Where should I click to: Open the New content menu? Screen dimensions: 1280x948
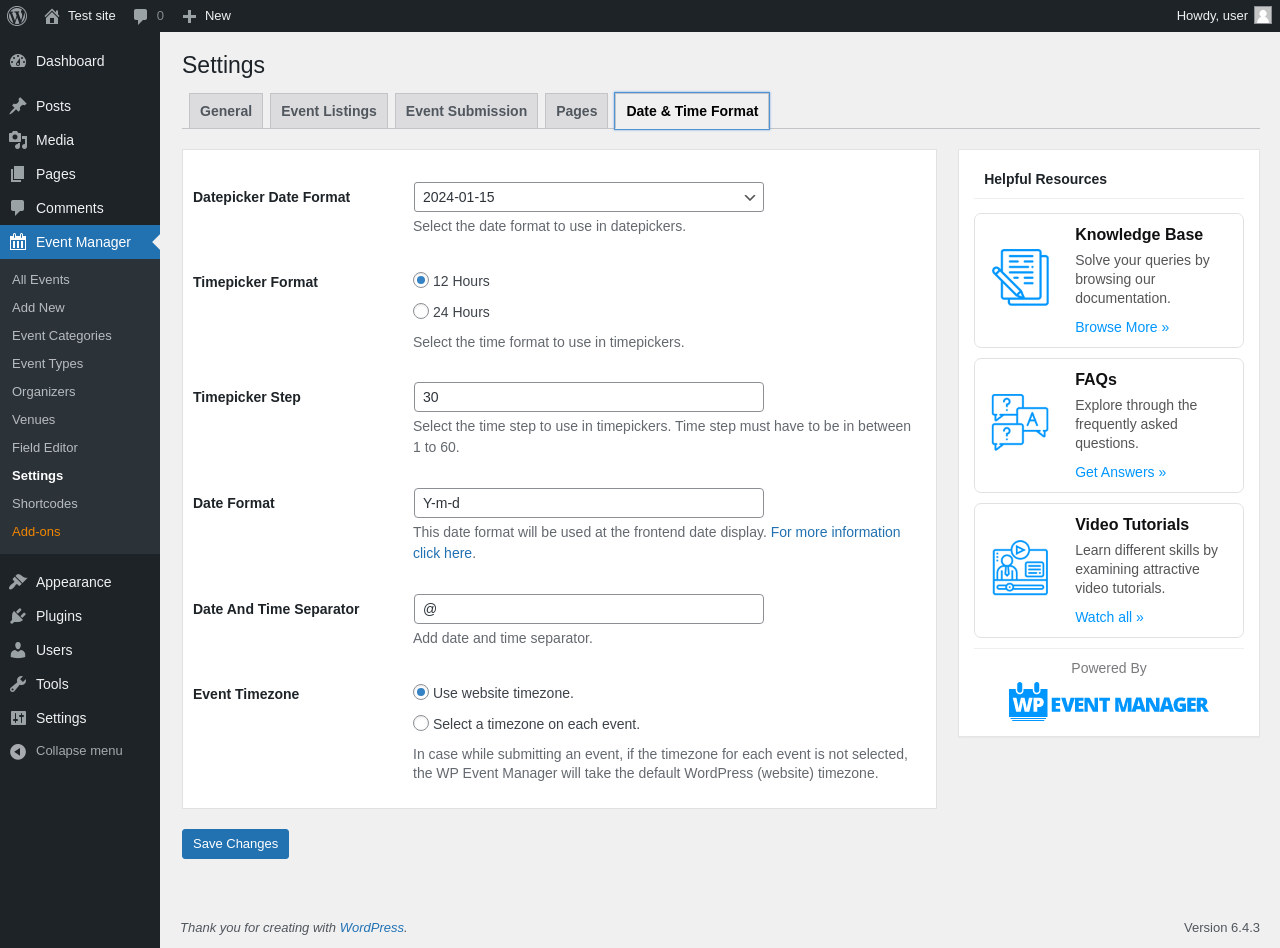pyautogui.click(x=207, y=16)
